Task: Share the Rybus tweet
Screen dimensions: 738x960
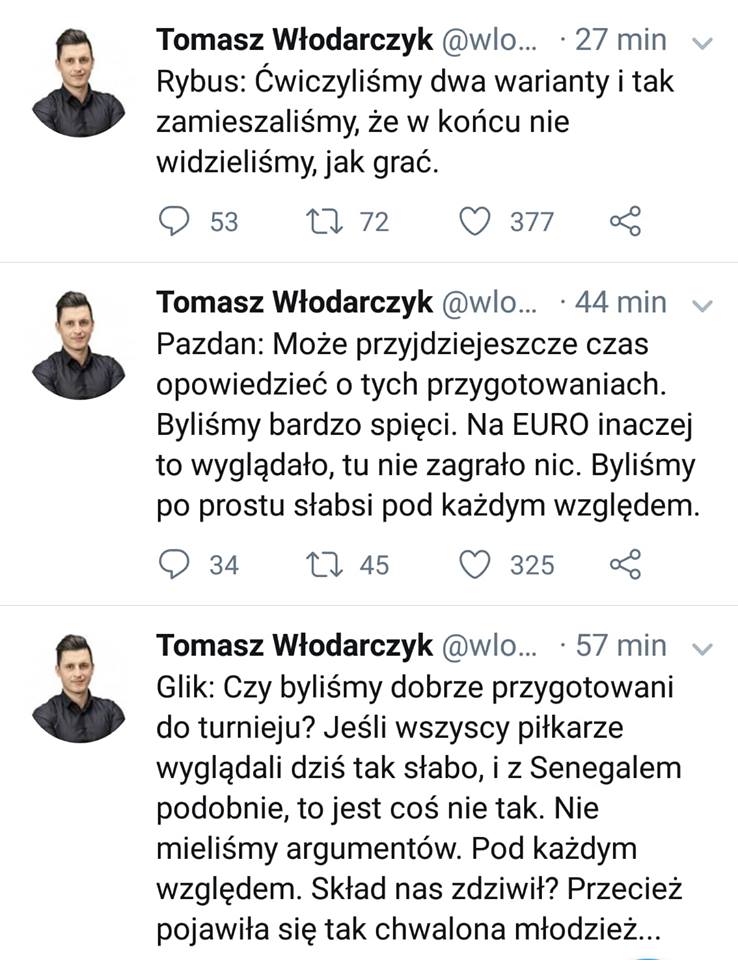Action: pyautogui.click(x=625, y=221)
